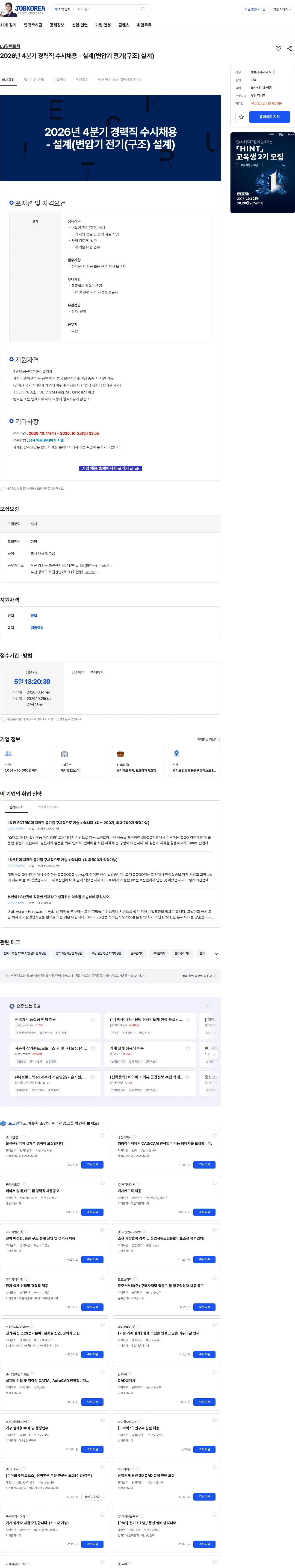The image size is (295, 1568).
Task: Click the share icon beside the job title
Action: click(x=289, y=49)
